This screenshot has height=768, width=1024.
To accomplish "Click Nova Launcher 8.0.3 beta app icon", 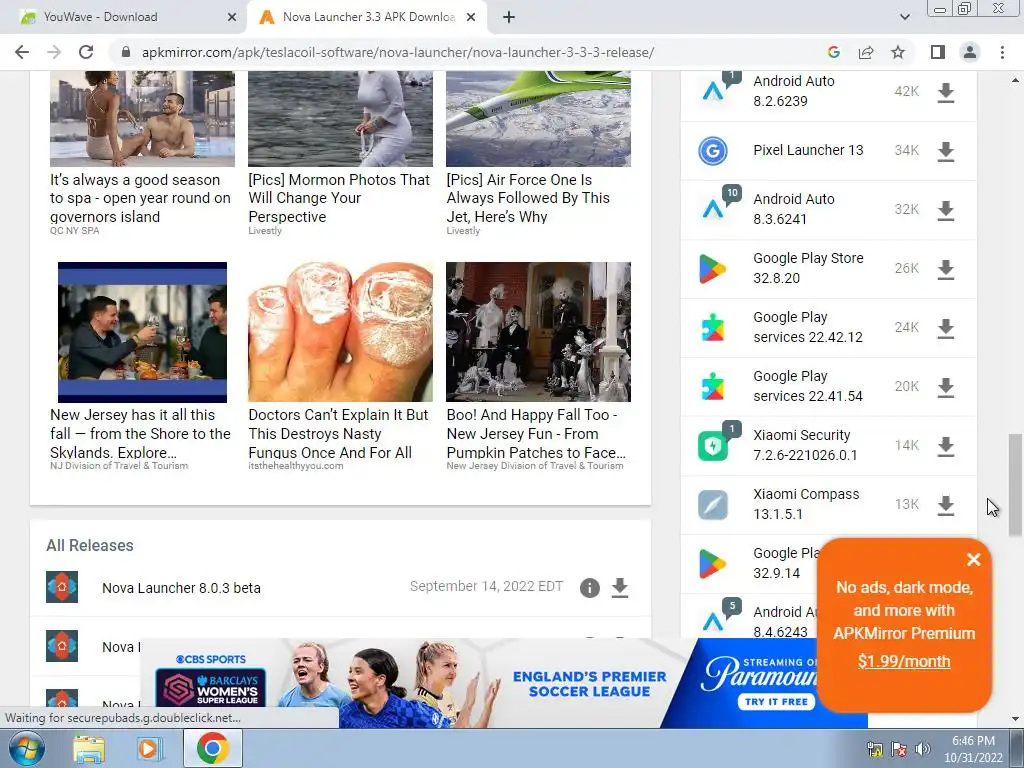I will (62, 587).
